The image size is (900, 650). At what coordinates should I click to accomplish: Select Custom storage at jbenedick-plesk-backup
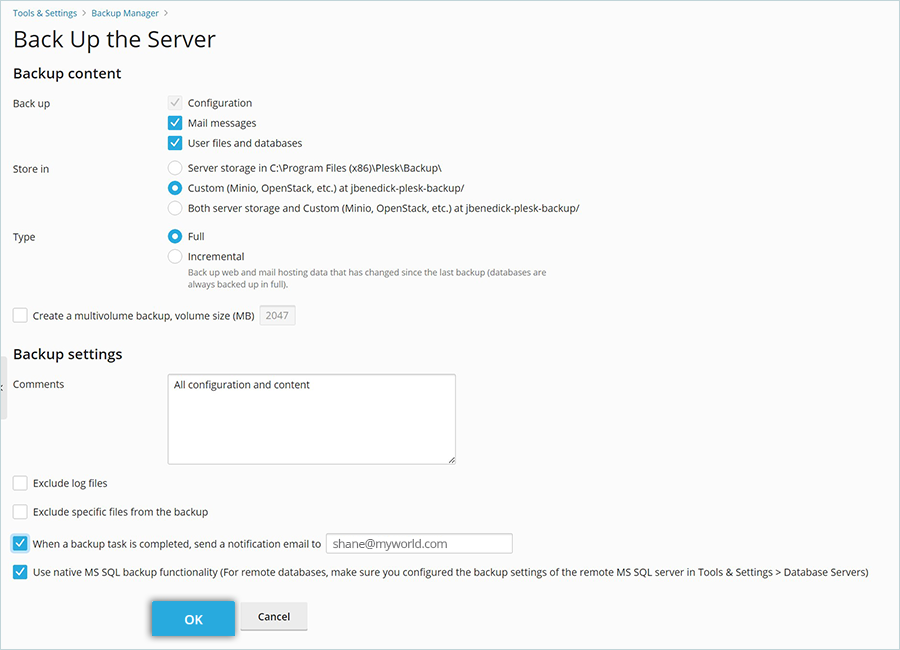[x=175, y=188]
